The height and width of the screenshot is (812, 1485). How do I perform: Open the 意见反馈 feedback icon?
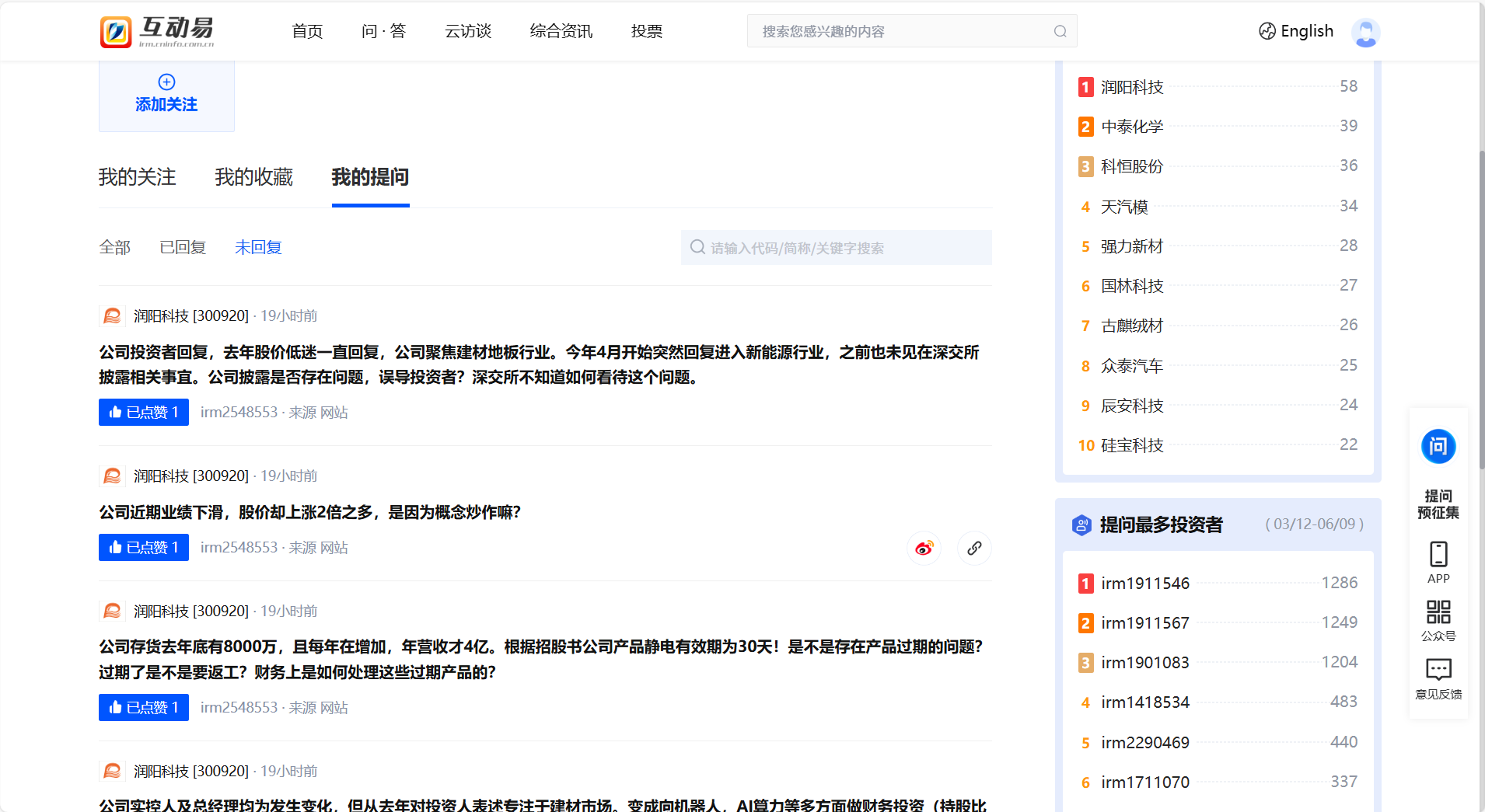coord(1438,669)
